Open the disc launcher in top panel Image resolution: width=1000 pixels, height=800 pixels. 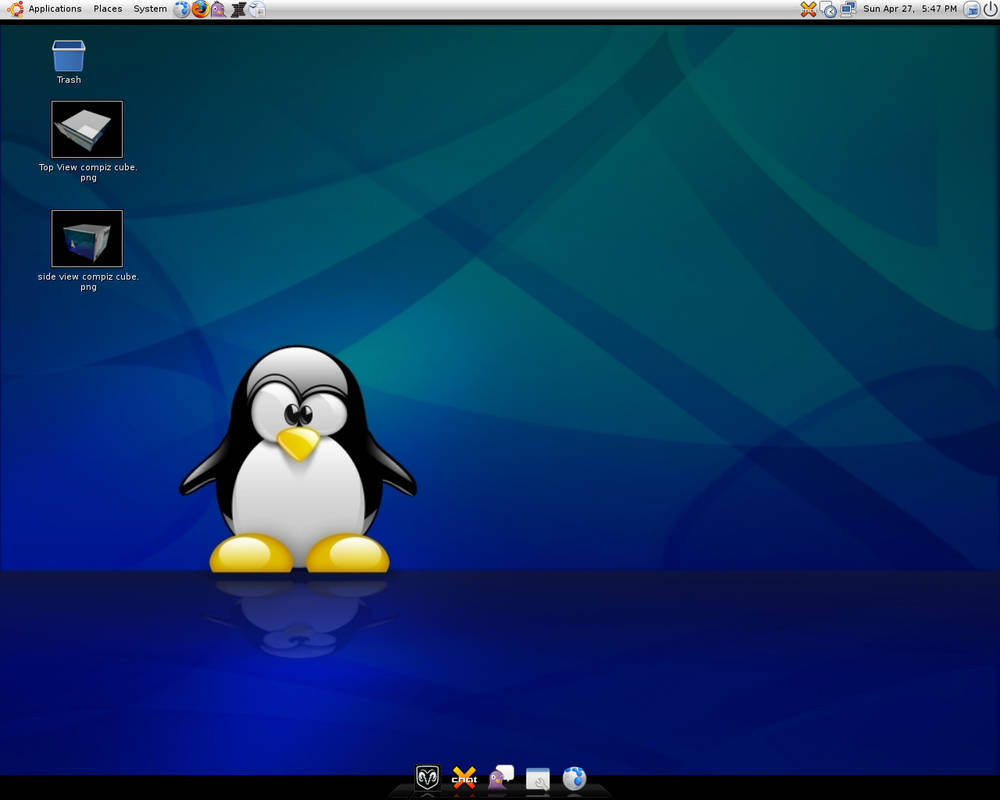point(257,10)
